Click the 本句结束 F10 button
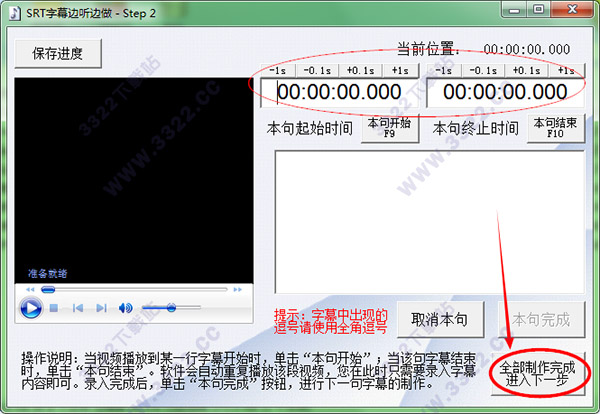600x414 pixels. 556,128
